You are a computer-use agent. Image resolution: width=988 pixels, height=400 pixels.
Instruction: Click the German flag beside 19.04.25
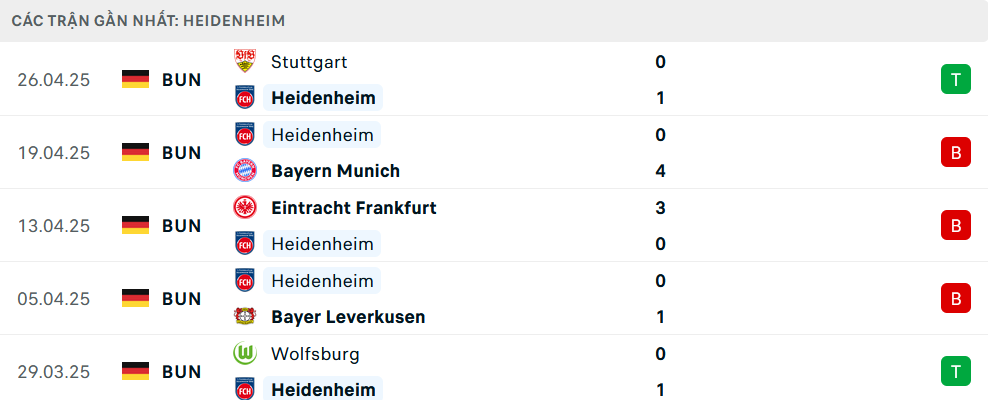[135, 152]
